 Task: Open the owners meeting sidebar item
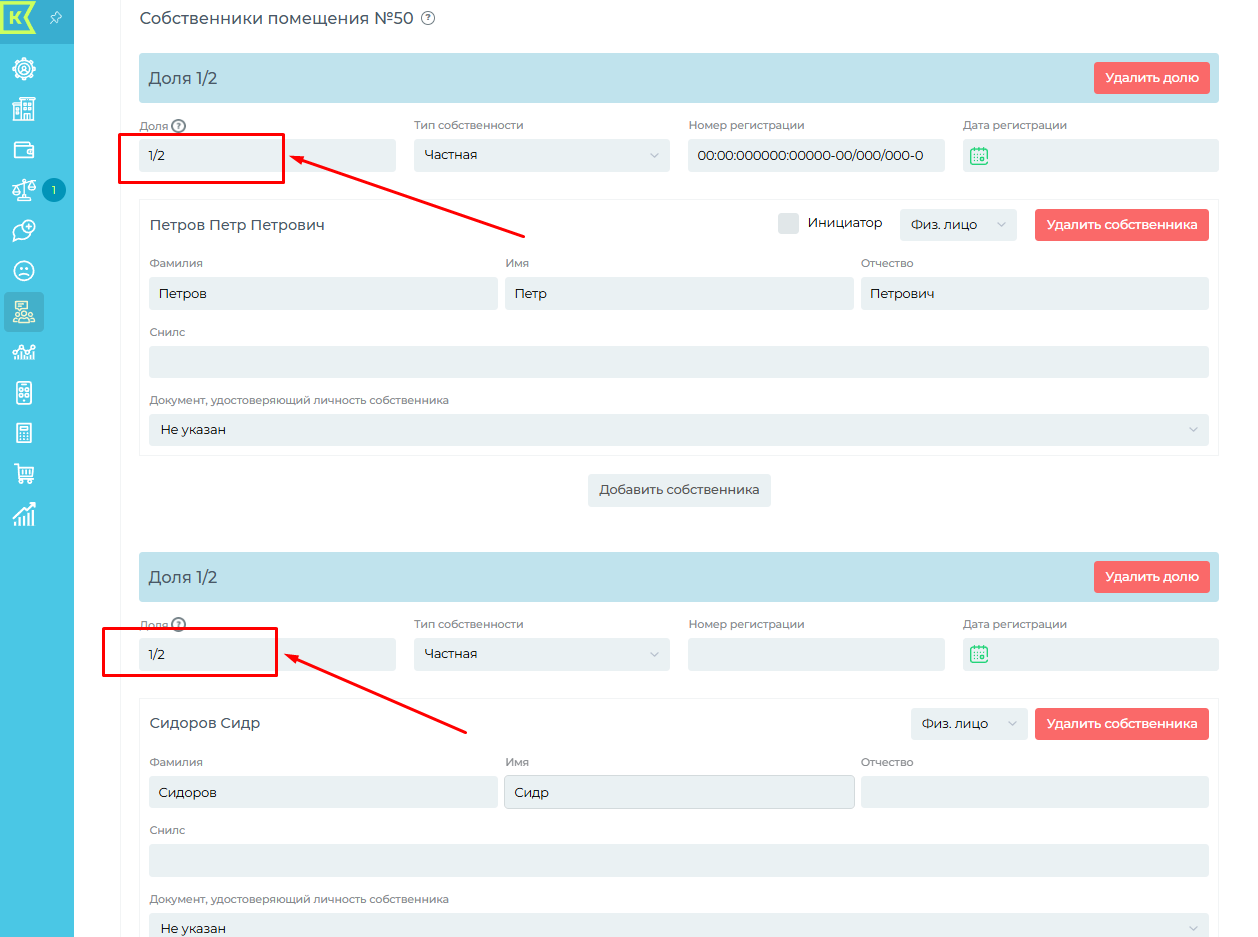tap(23, 312)
